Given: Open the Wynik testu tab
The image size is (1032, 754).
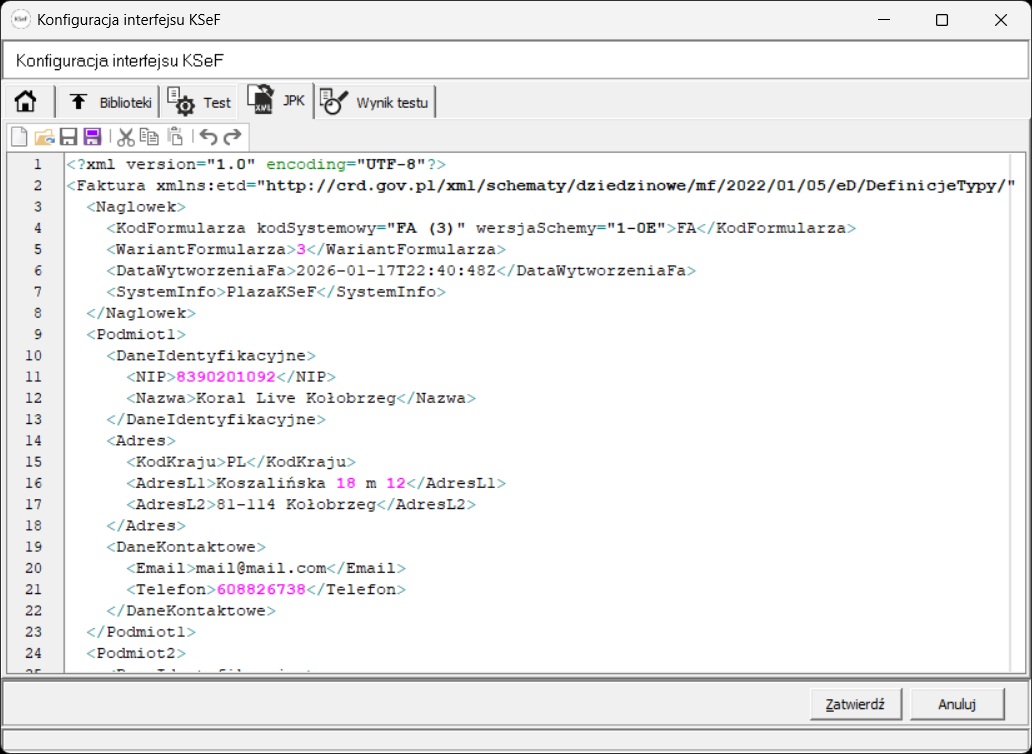Looking at the screenshot, I should (x=376, y=103).
